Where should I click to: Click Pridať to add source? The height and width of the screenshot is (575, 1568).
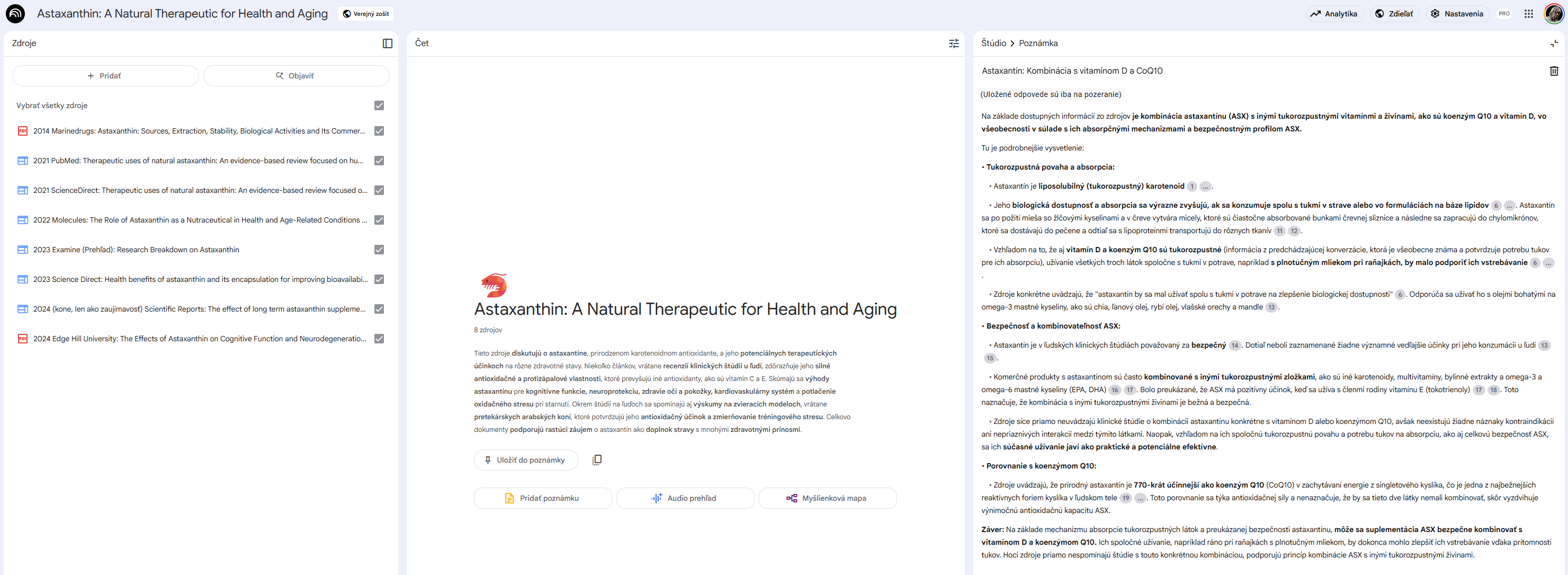coord(105,76)
